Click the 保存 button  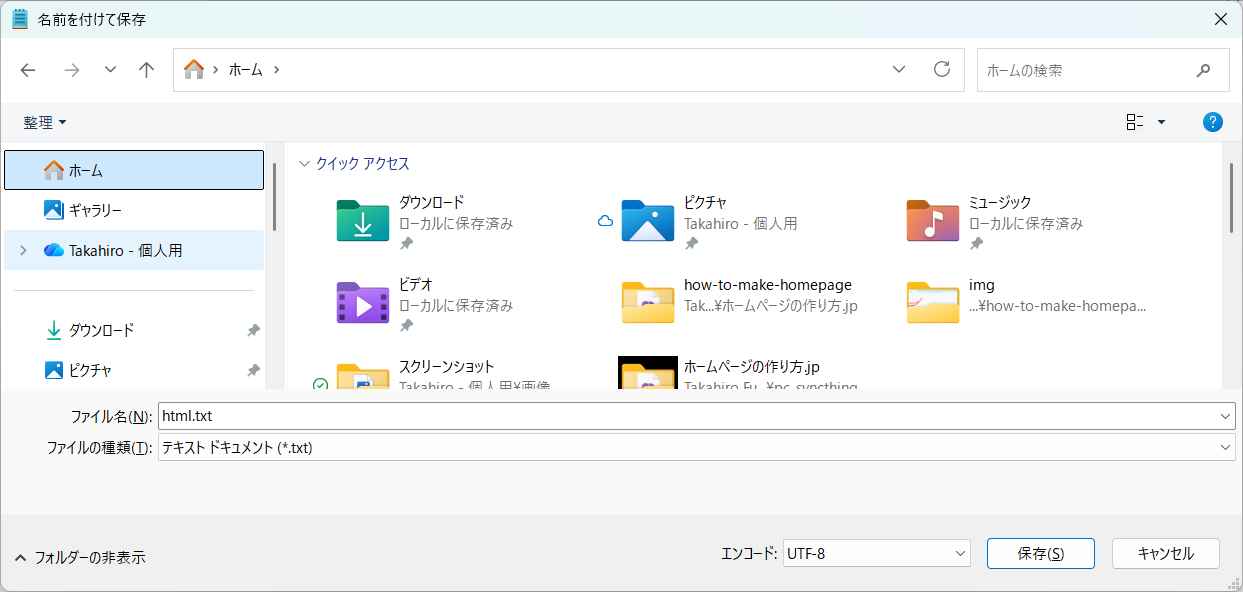[1040, 553]
